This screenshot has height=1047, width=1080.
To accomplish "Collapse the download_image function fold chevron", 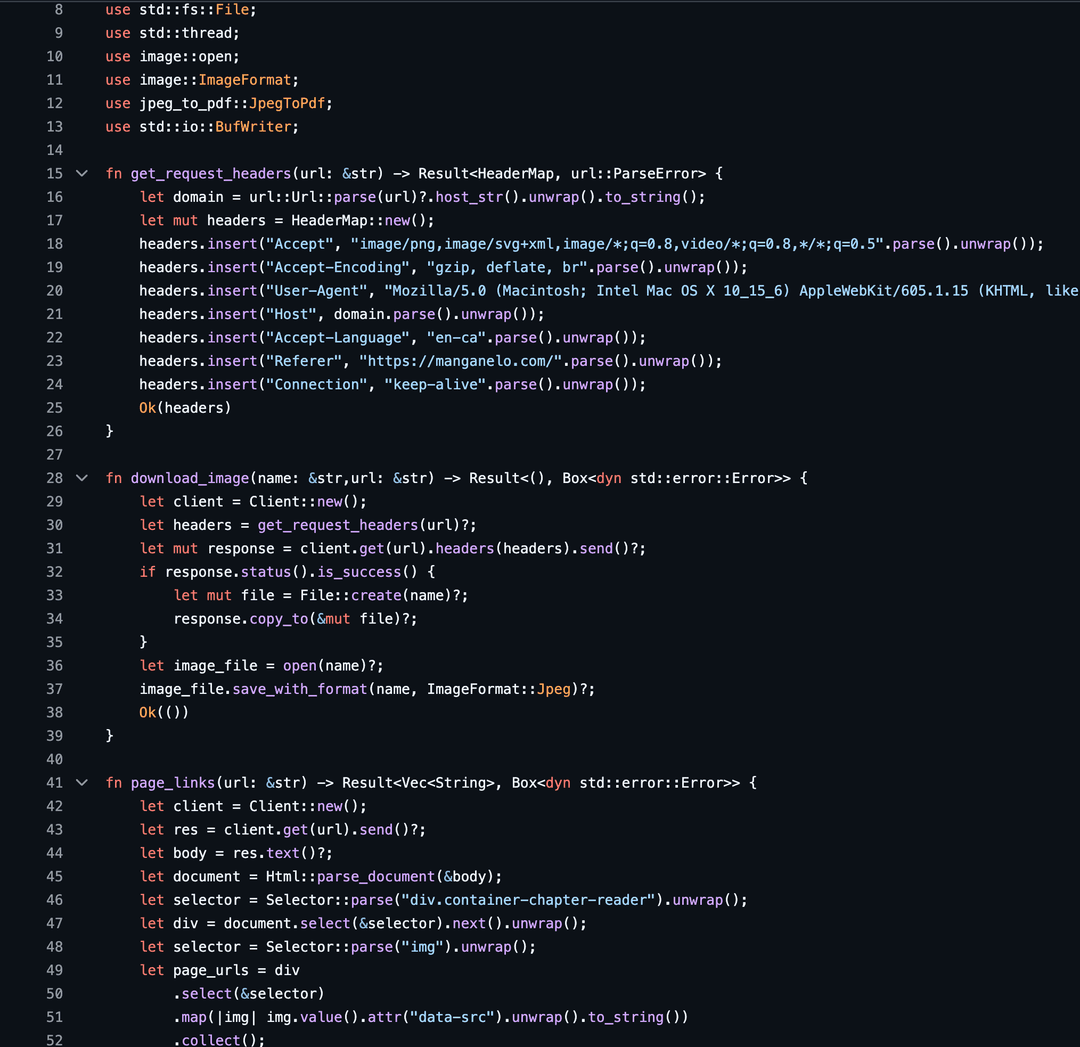I will point(82,478).
